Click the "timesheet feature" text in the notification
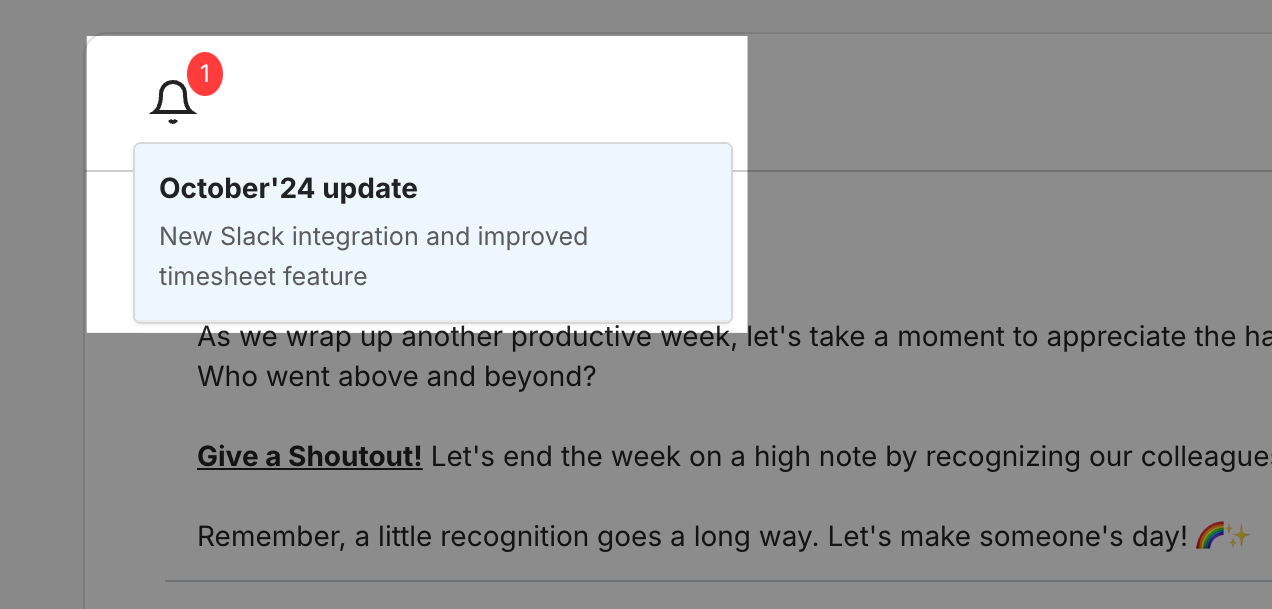This screenshot has height=609, width=1272. (263, 276)
